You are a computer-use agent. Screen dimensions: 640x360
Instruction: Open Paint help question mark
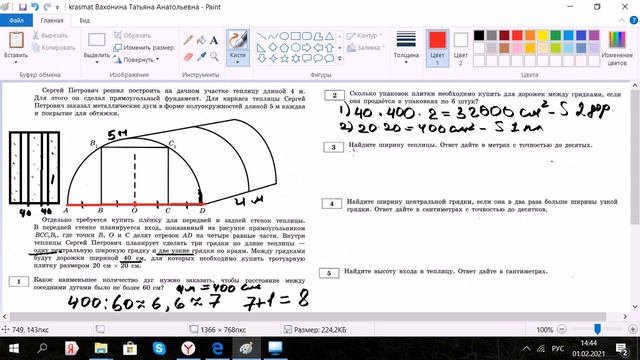click(x=634, y=20)
